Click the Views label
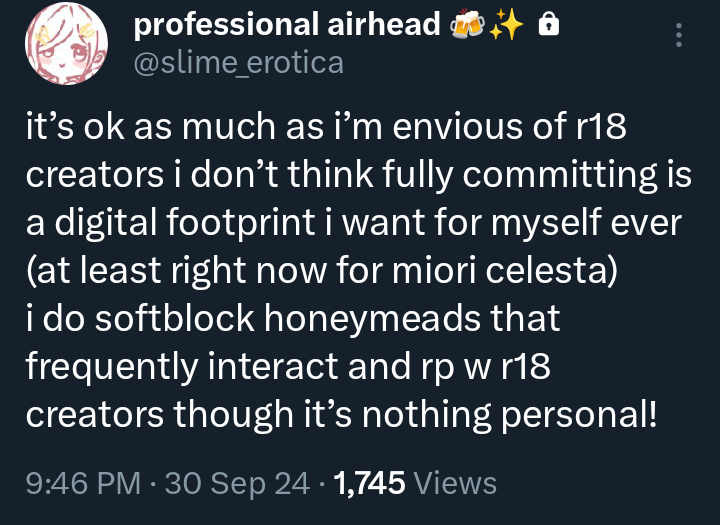Image resolution: width=720 pixels, height=525 pixels. [455, 483]
